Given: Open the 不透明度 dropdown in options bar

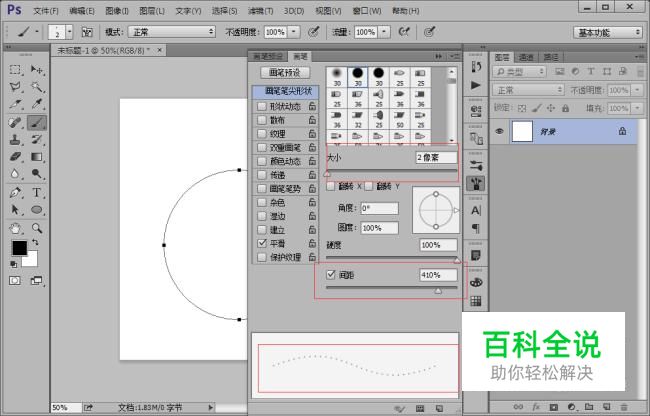Looking at the screenshot, I should click(x=294, y=32).
